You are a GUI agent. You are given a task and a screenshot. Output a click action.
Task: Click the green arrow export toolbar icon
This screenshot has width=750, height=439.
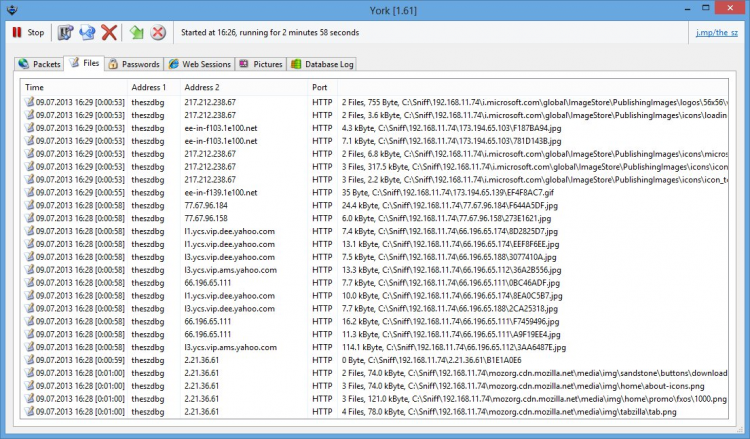pos(136,33)
